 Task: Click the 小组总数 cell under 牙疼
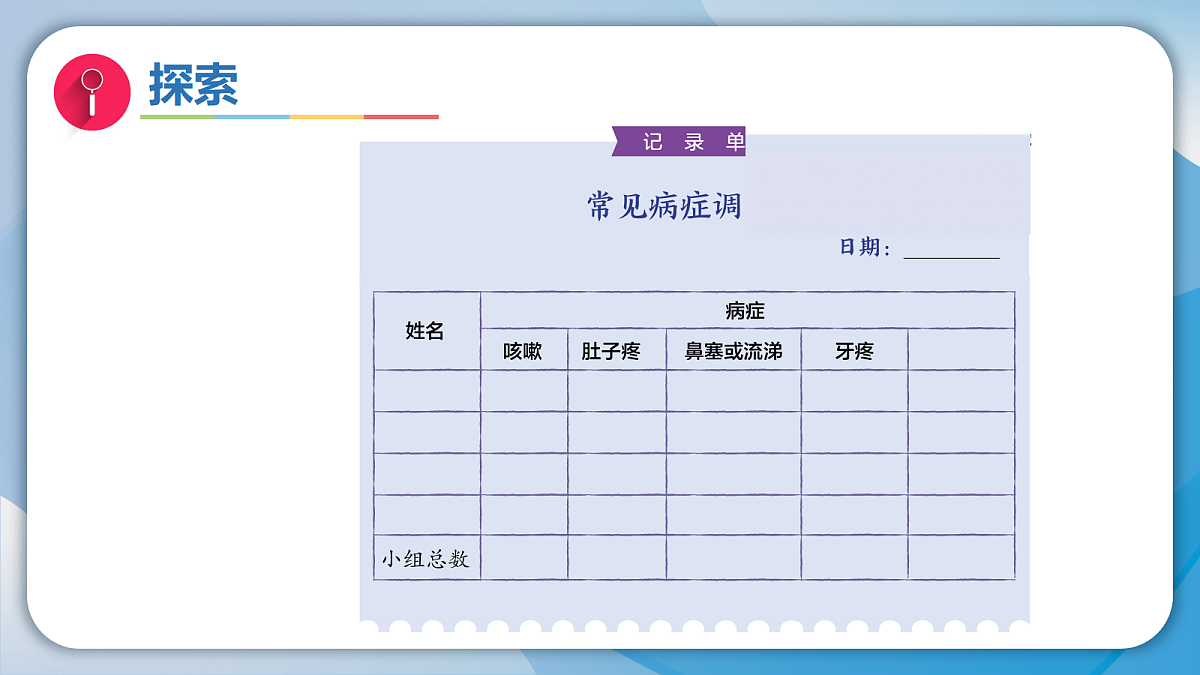tap(854, 558)
